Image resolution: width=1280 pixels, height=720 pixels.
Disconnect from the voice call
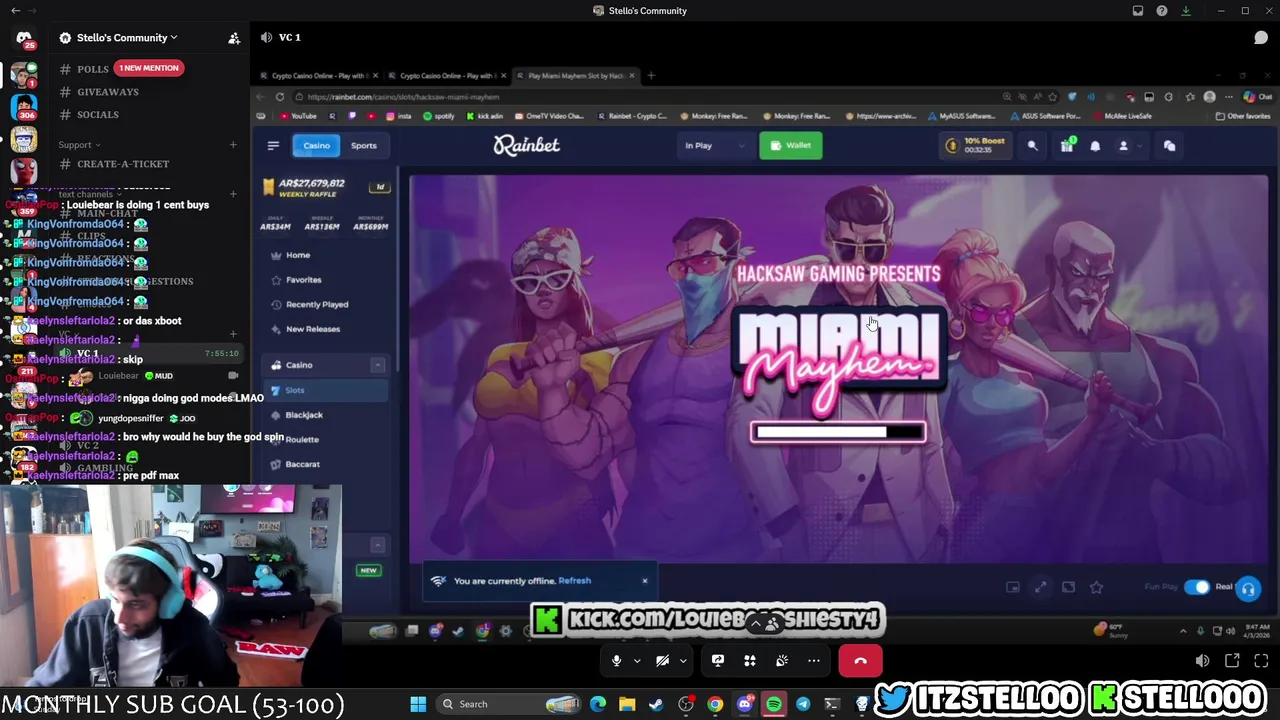tap(860, 661)
